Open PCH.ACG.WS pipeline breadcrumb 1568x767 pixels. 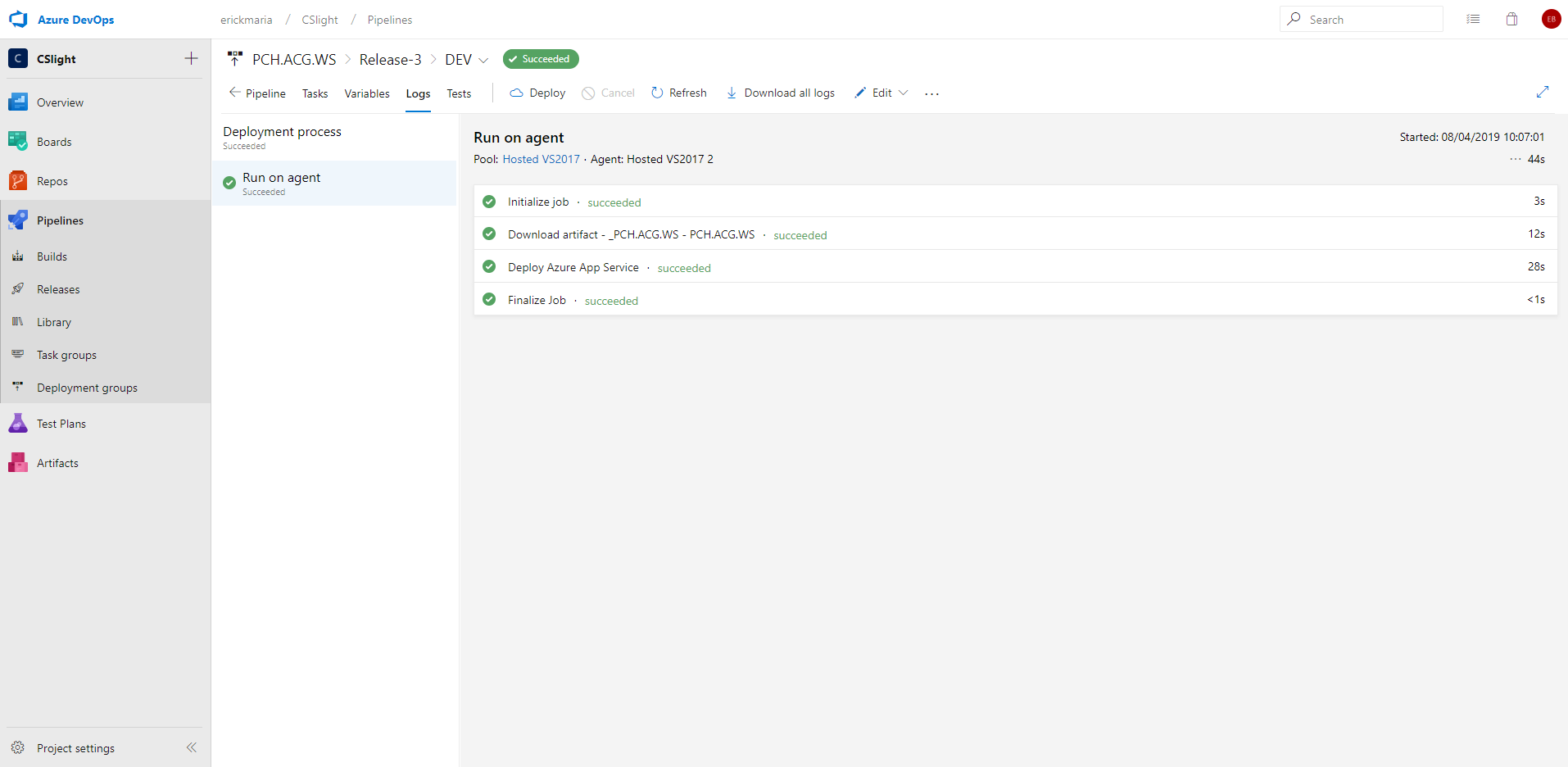(x=294, y=60)
